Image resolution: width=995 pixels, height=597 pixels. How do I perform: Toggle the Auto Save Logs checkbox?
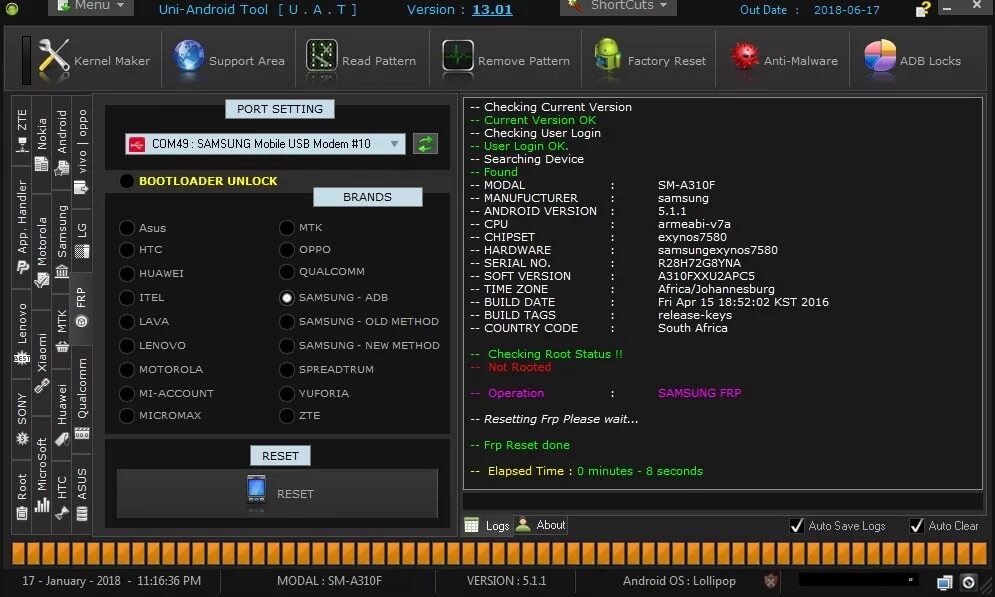[797, 525]
